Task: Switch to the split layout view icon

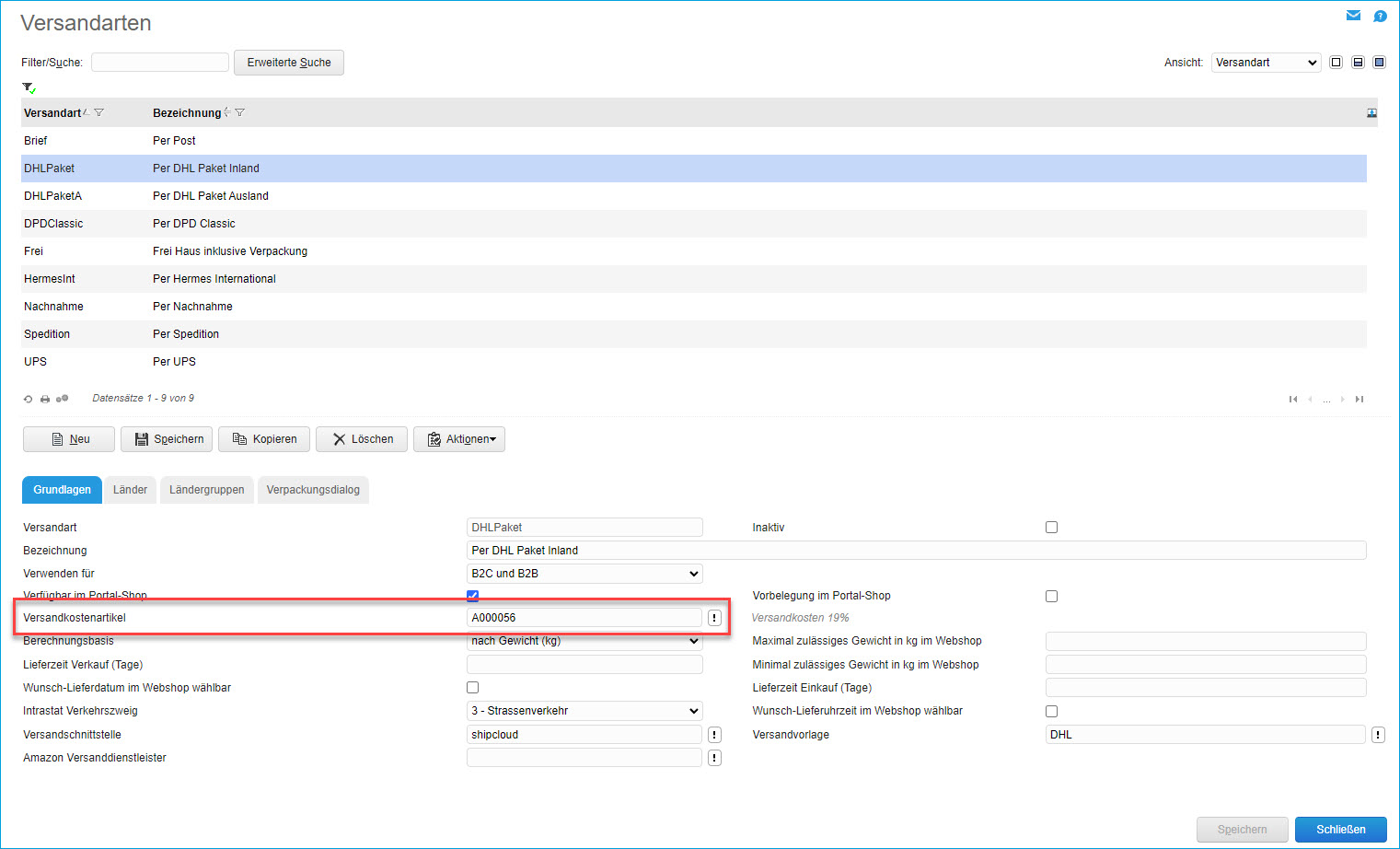Action: point(1358,63)
